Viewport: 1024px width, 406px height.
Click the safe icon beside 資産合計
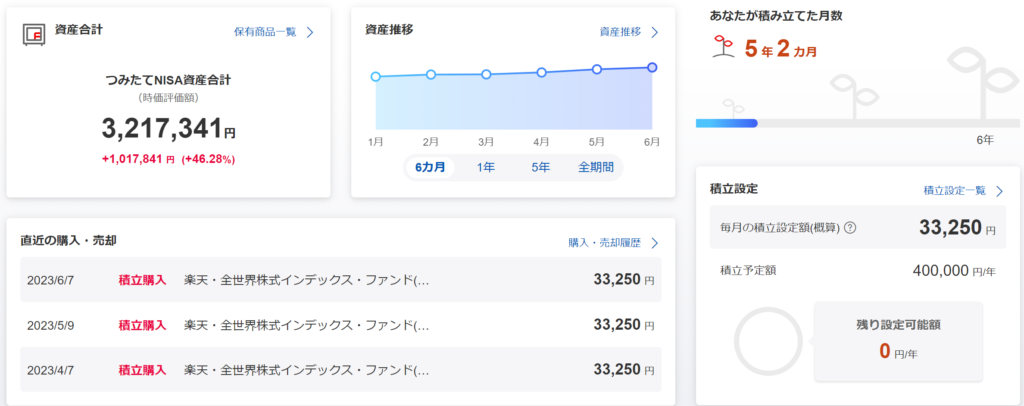click(35, 34)
